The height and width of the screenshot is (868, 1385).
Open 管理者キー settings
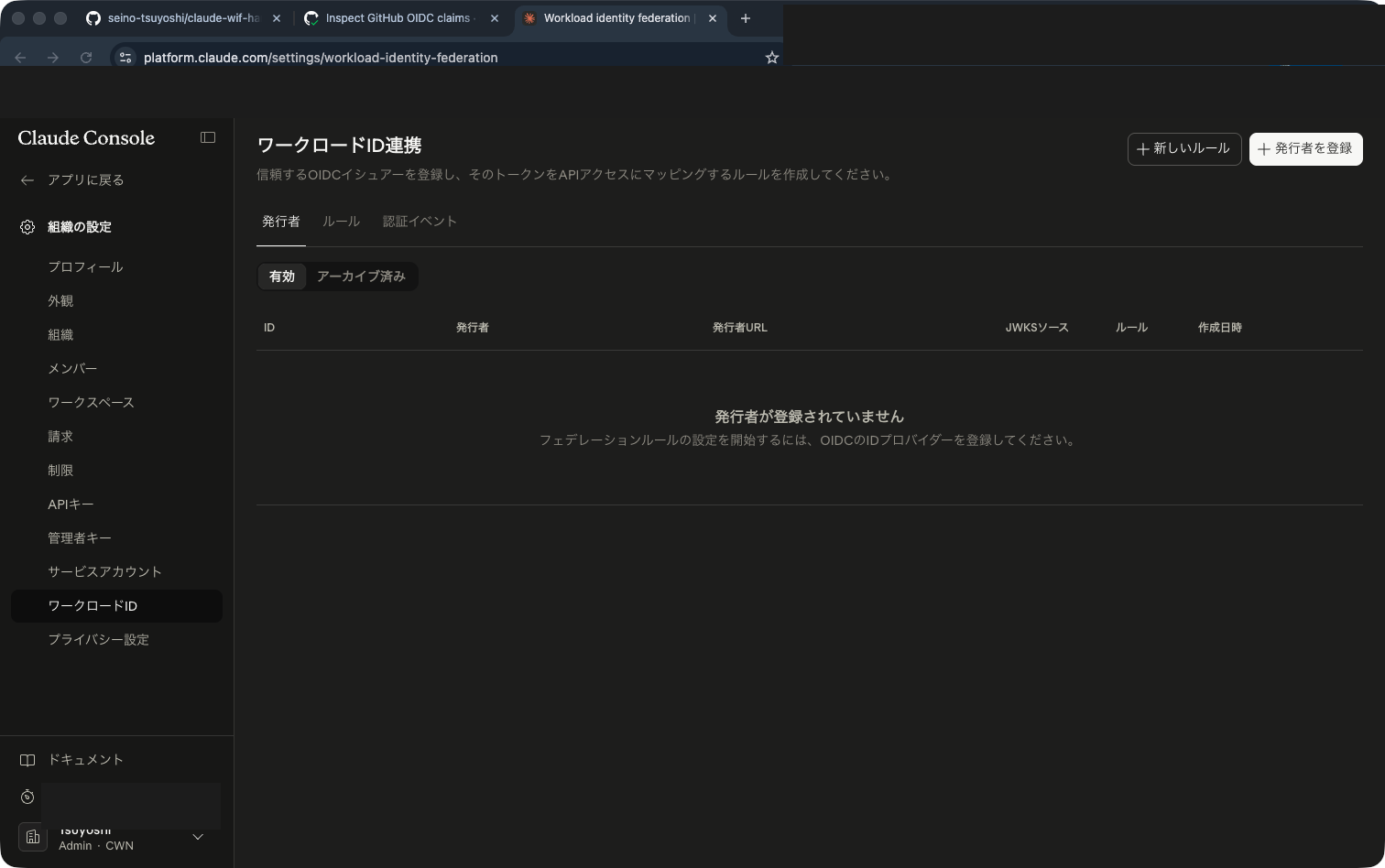(x=80, y=538)
